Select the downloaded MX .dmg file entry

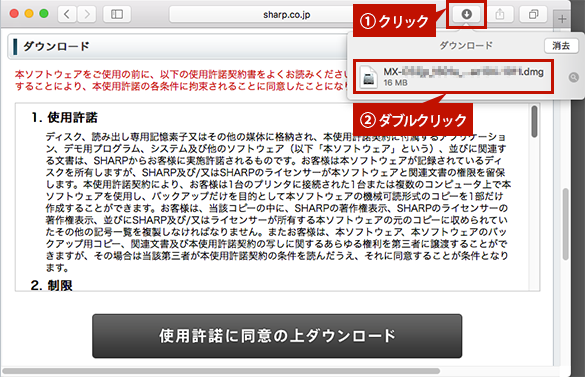tap(453, 76)
